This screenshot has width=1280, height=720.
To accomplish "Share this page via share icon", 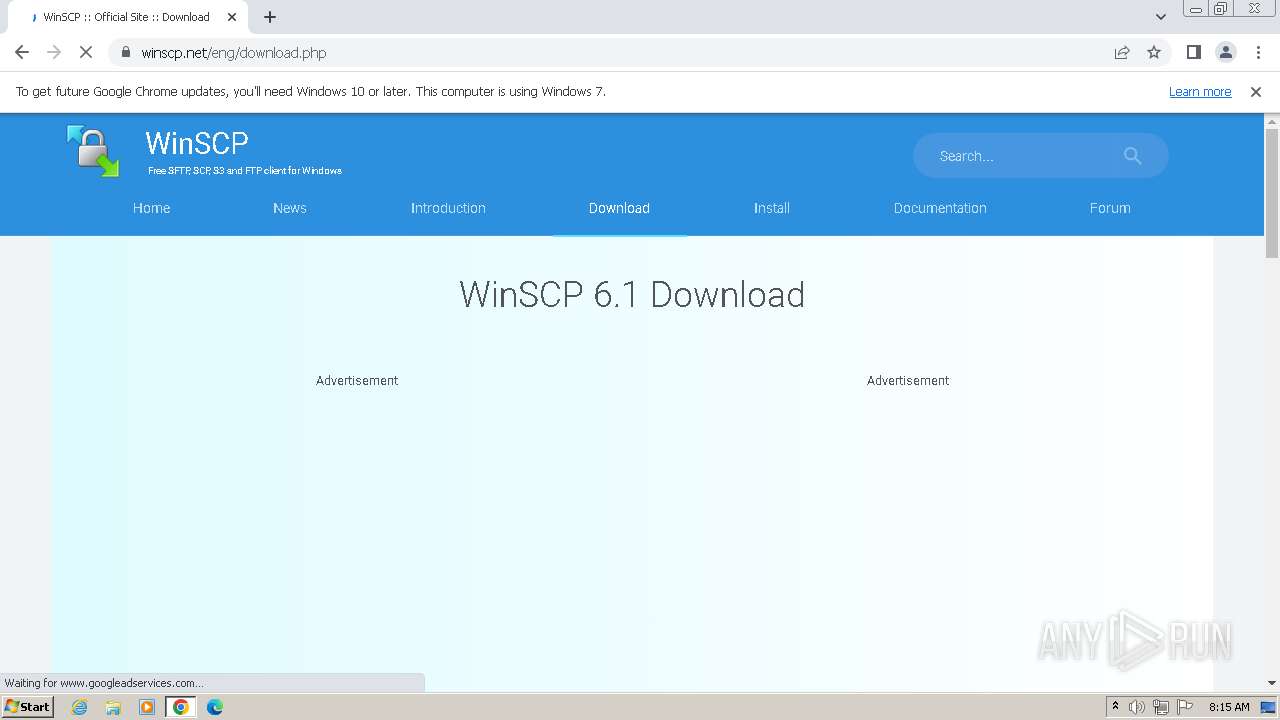I will coord(1122,52).
